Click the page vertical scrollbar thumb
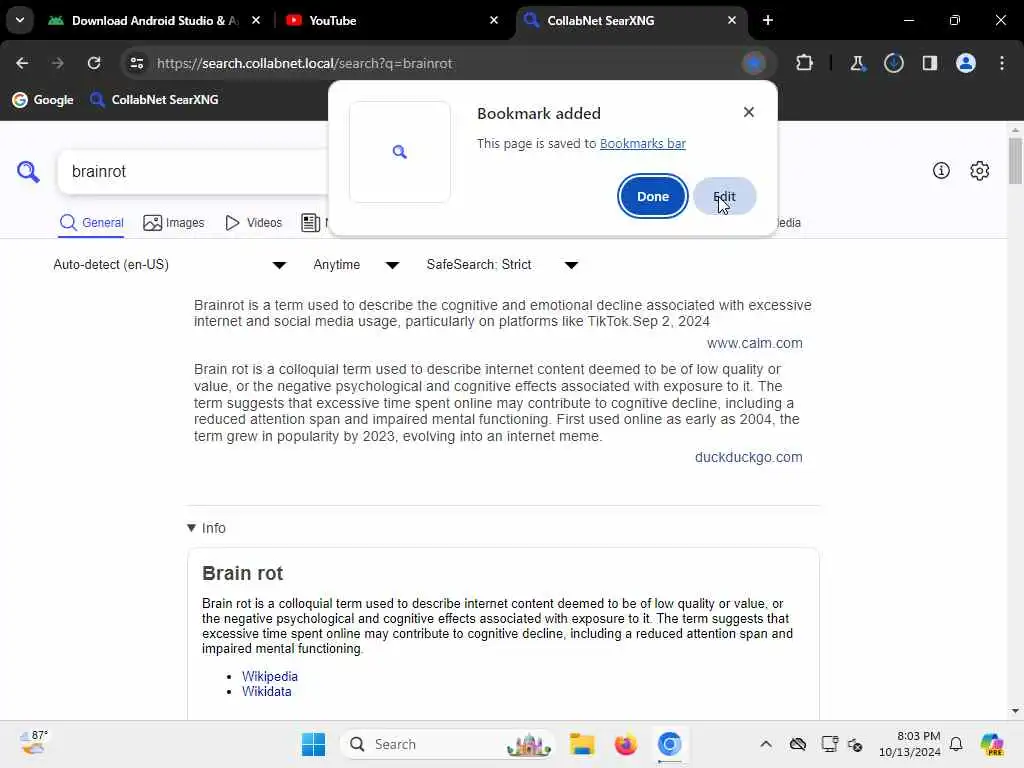The height and width of the screenshot is (768, 1024). pyautogui.click(x=1014, y=161)
